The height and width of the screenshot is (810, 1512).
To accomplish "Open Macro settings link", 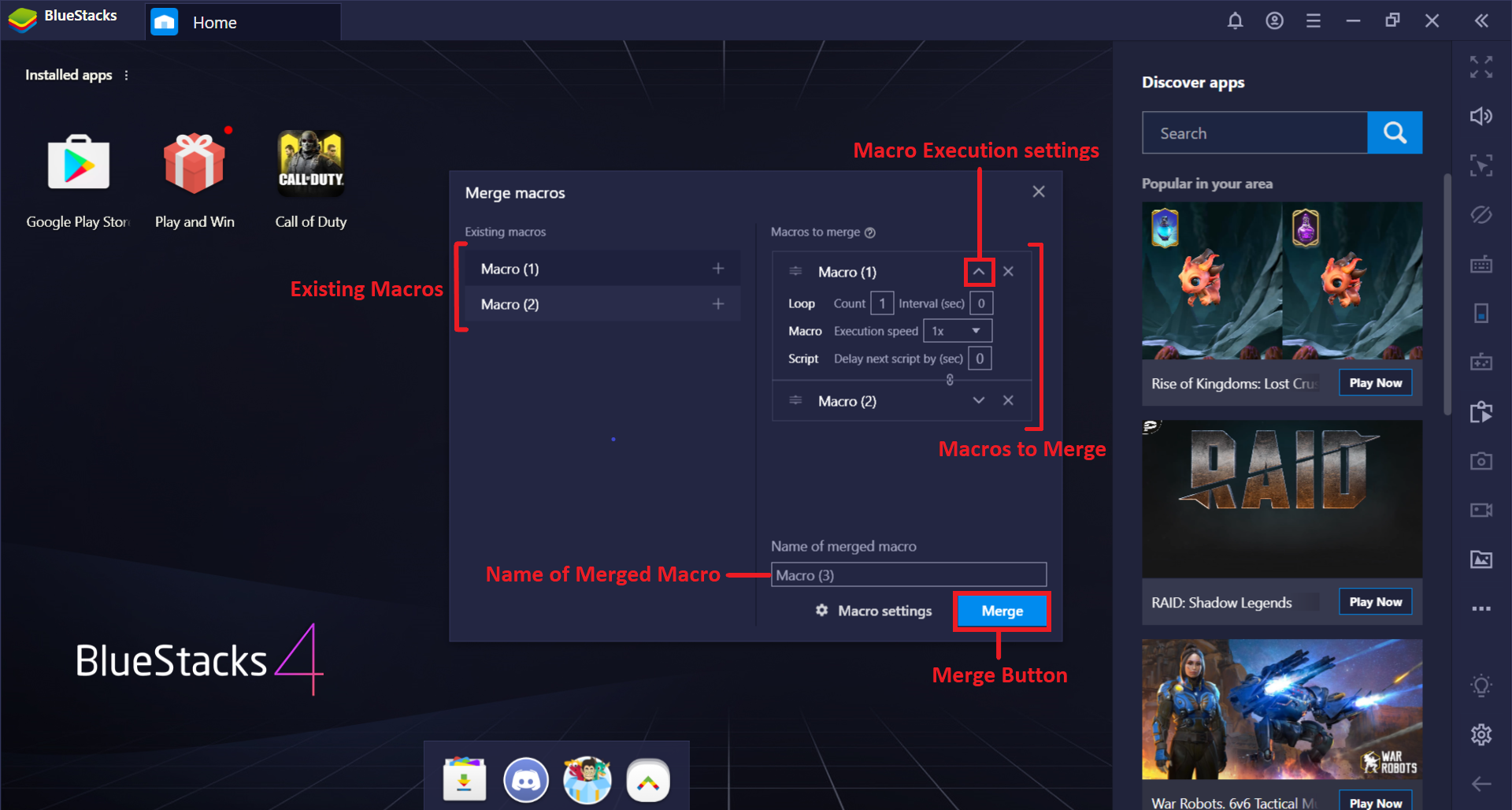I will point(873,611).
